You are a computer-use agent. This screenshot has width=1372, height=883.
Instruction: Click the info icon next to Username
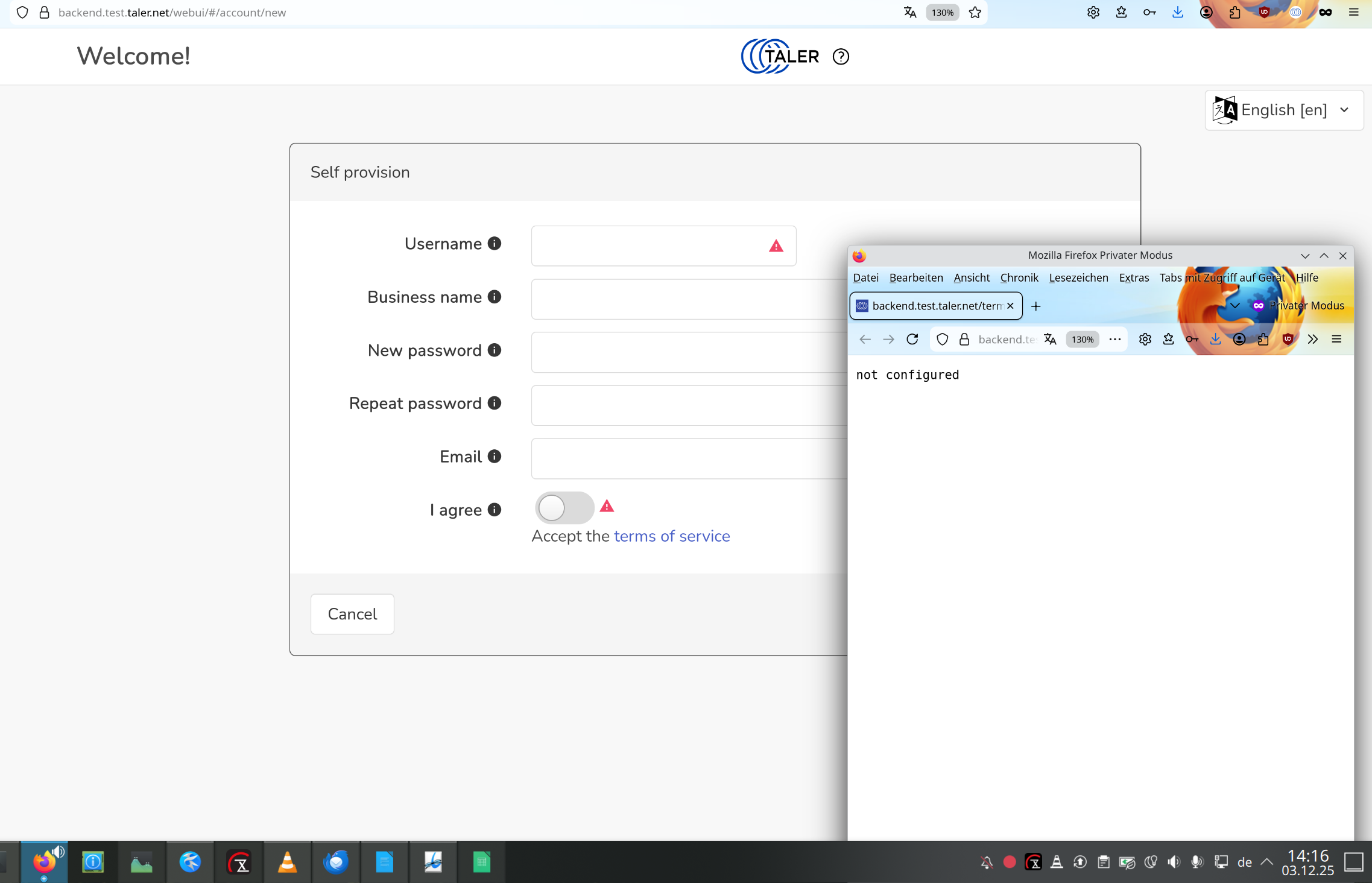pos(495,244)
